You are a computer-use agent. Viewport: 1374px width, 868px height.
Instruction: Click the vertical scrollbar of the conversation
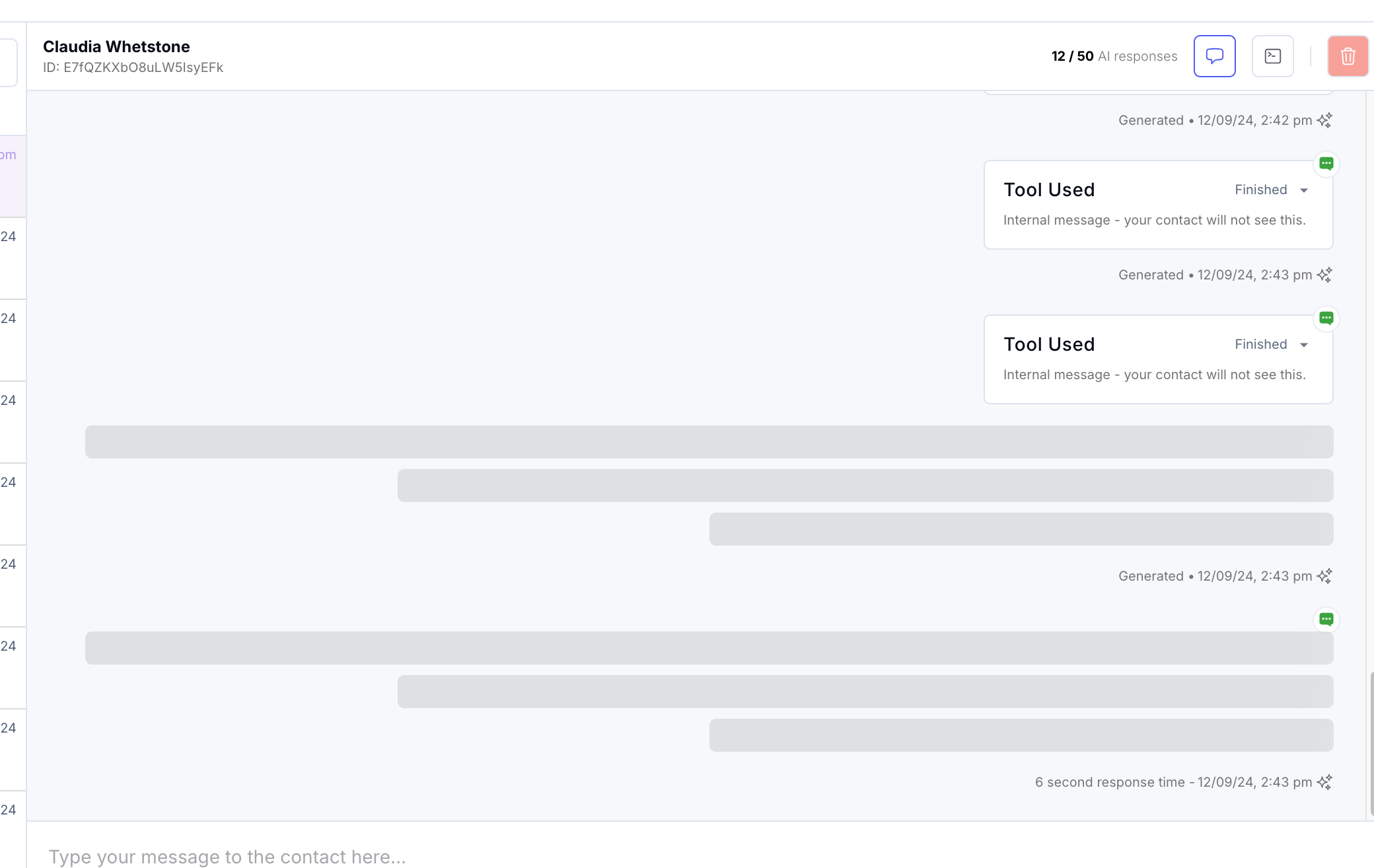1371,742
